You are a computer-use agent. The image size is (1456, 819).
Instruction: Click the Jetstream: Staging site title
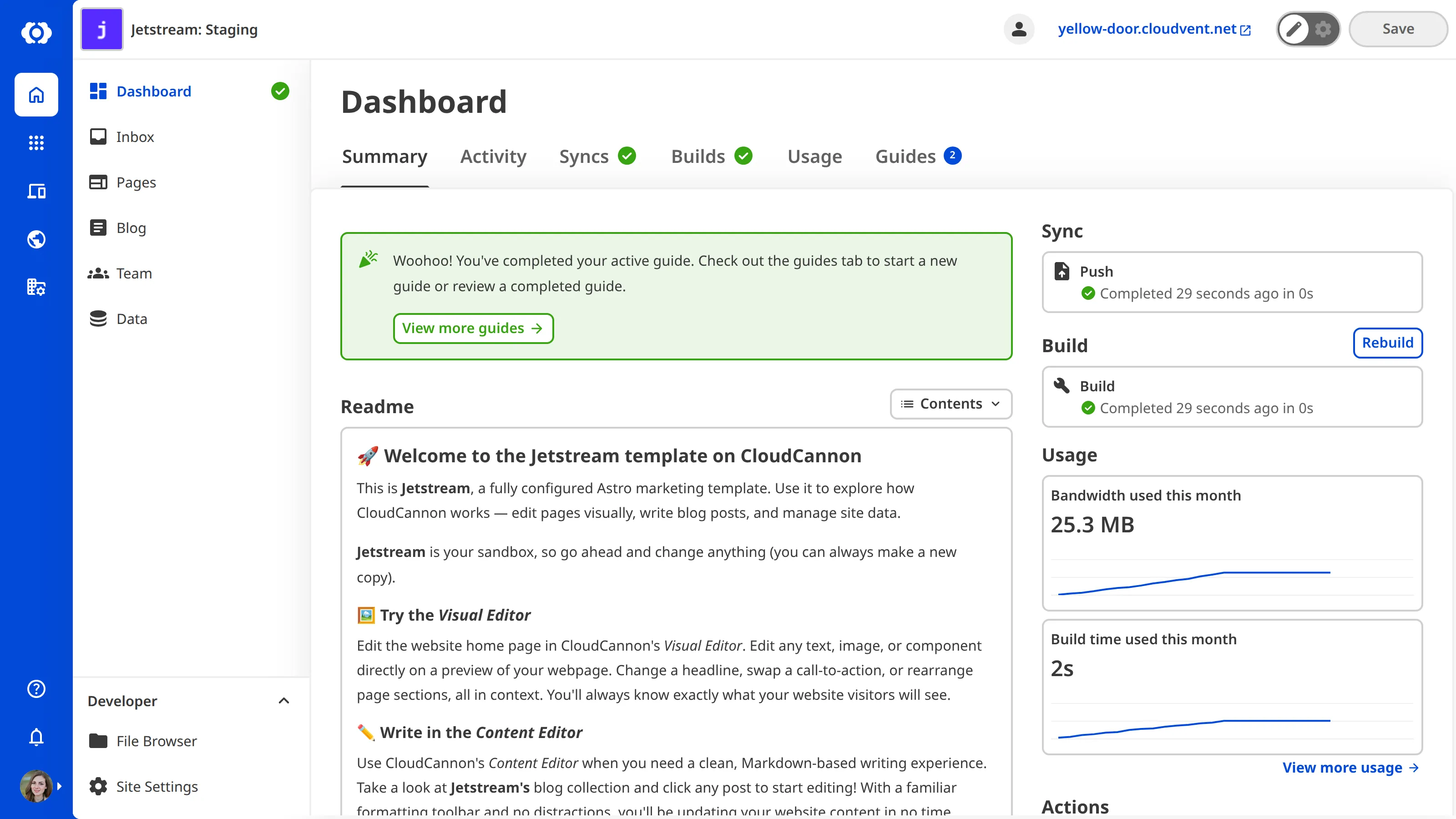[194, 30]
